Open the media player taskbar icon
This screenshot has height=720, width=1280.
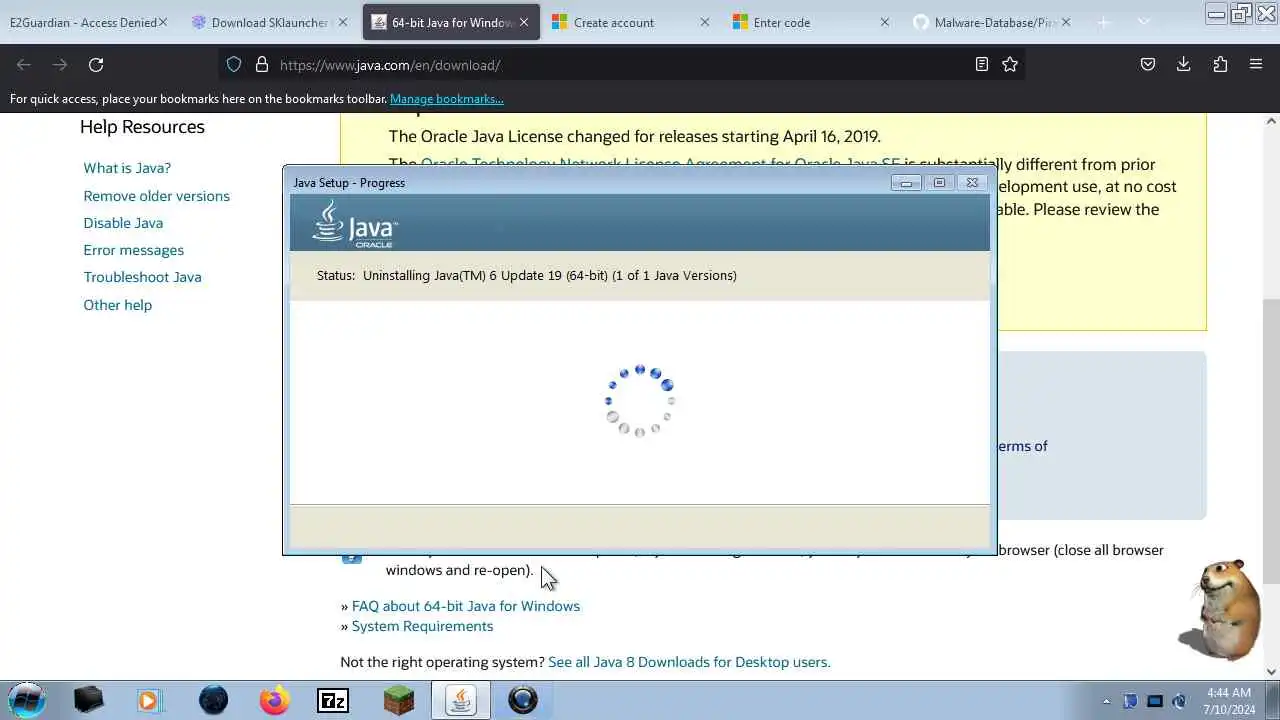(149, 700)
